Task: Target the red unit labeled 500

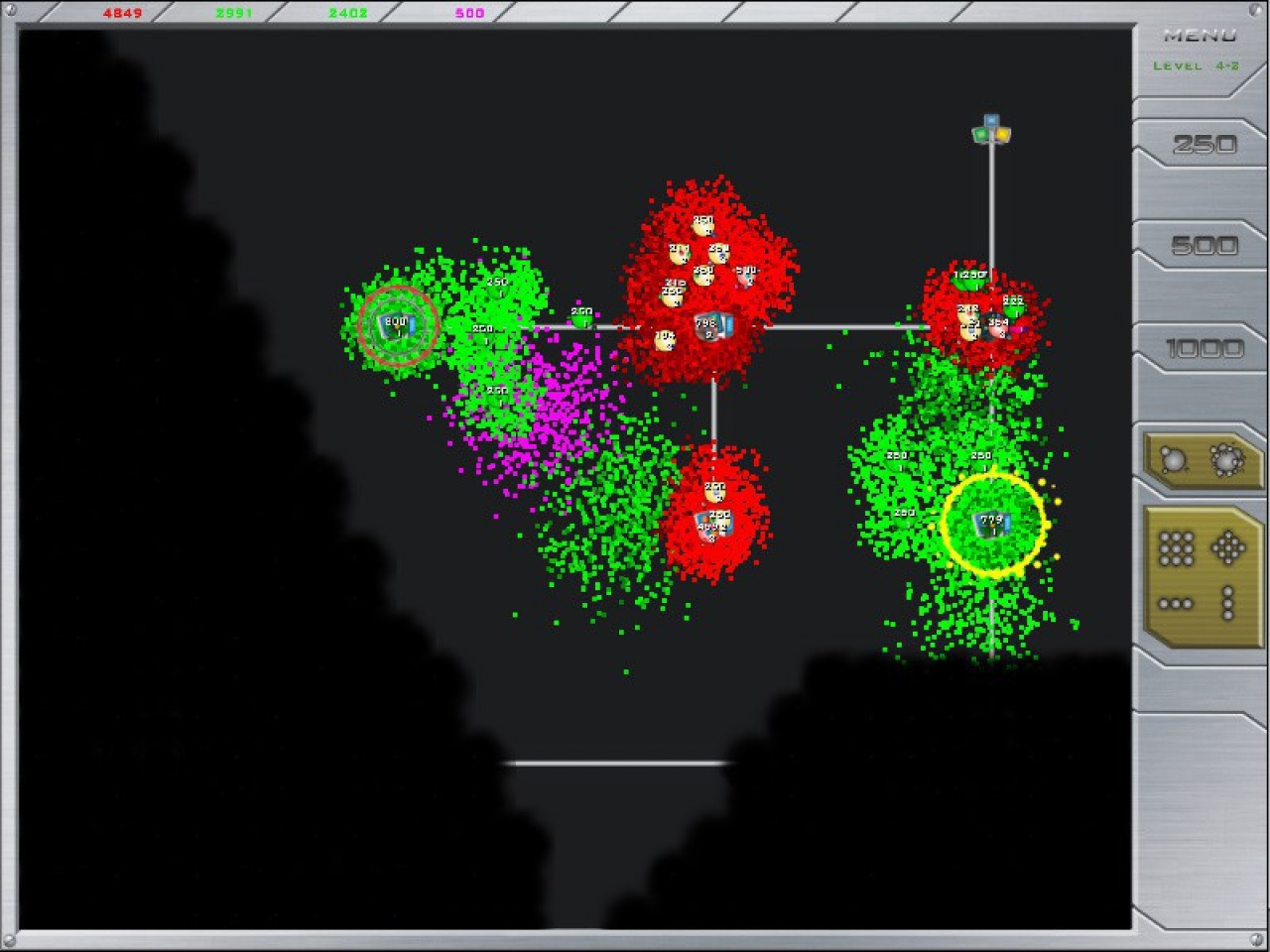Action: pos(746,275)
